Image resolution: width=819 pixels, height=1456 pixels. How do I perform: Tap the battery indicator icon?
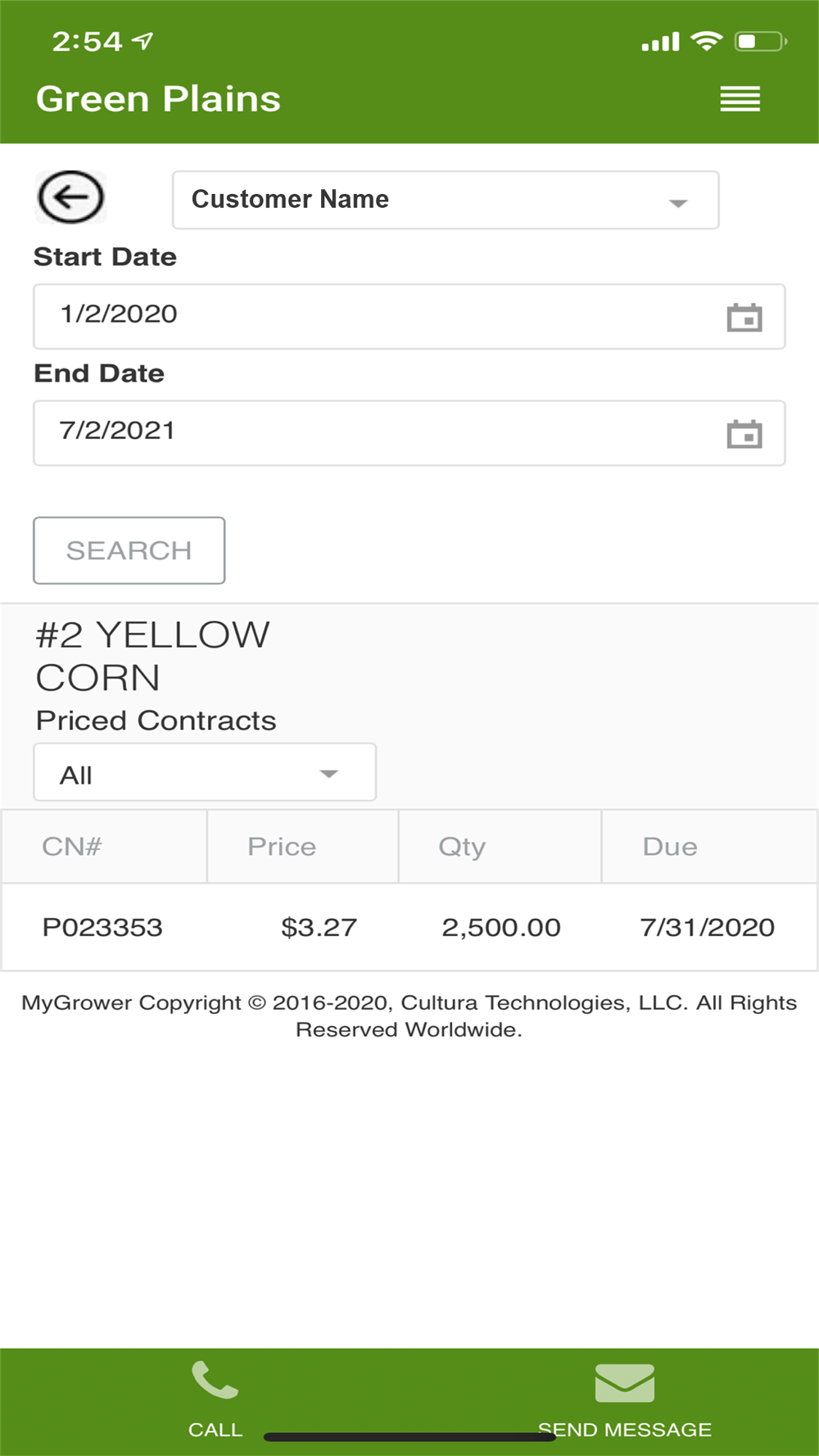(760, 41)
